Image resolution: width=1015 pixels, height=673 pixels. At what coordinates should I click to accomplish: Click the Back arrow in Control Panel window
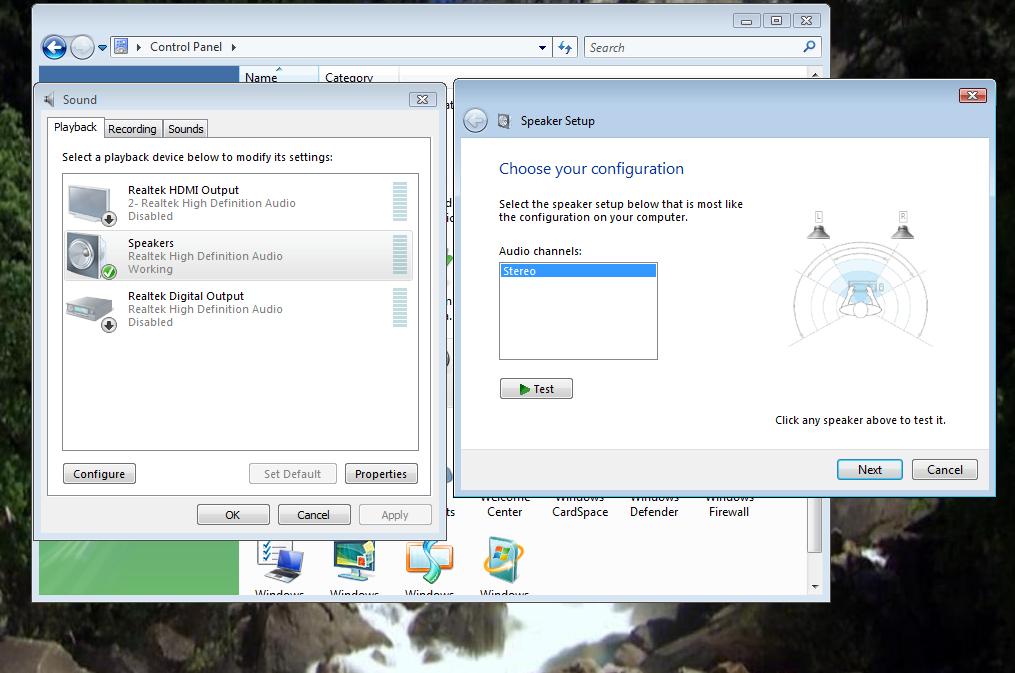(54, 47)
